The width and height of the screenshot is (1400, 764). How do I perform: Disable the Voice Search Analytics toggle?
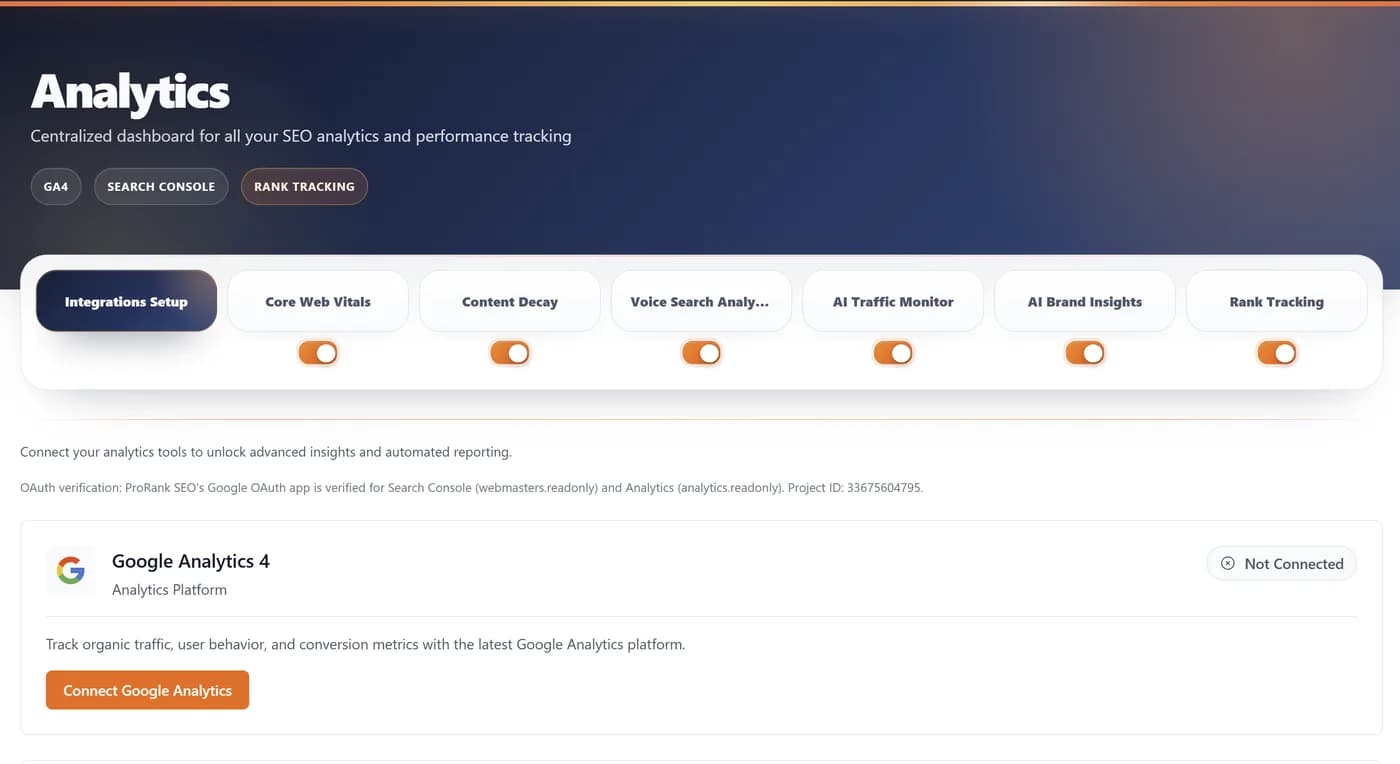point(701,353)
